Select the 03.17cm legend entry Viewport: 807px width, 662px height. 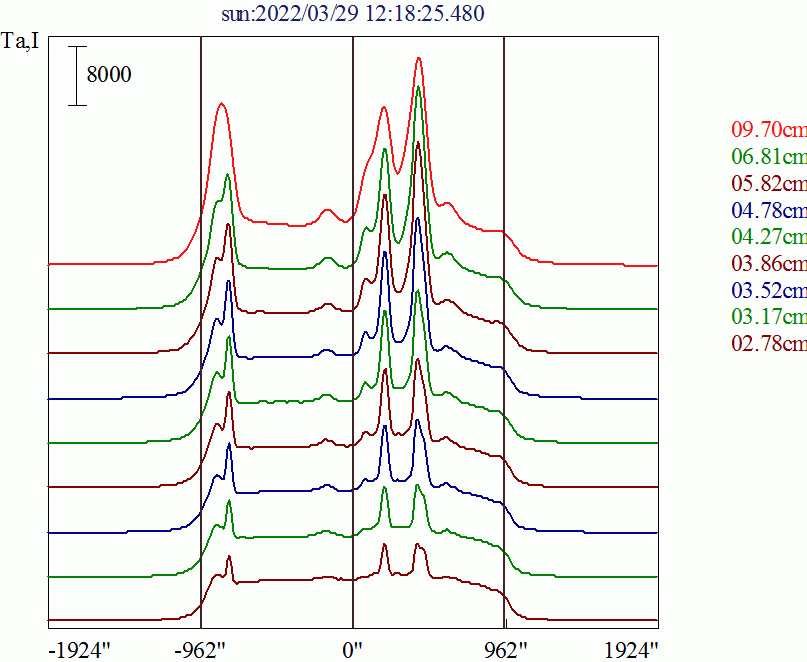(x=769, y=316)
